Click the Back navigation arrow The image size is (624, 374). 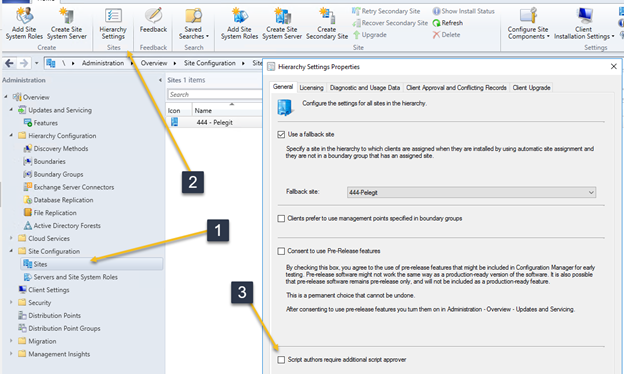coord(9,63)
